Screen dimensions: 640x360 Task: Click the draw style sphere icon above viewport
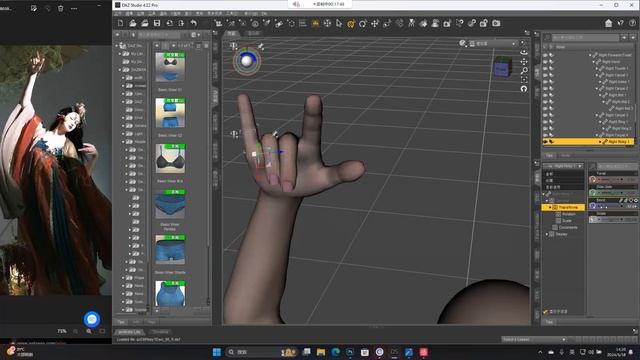(x=462, y=43)
